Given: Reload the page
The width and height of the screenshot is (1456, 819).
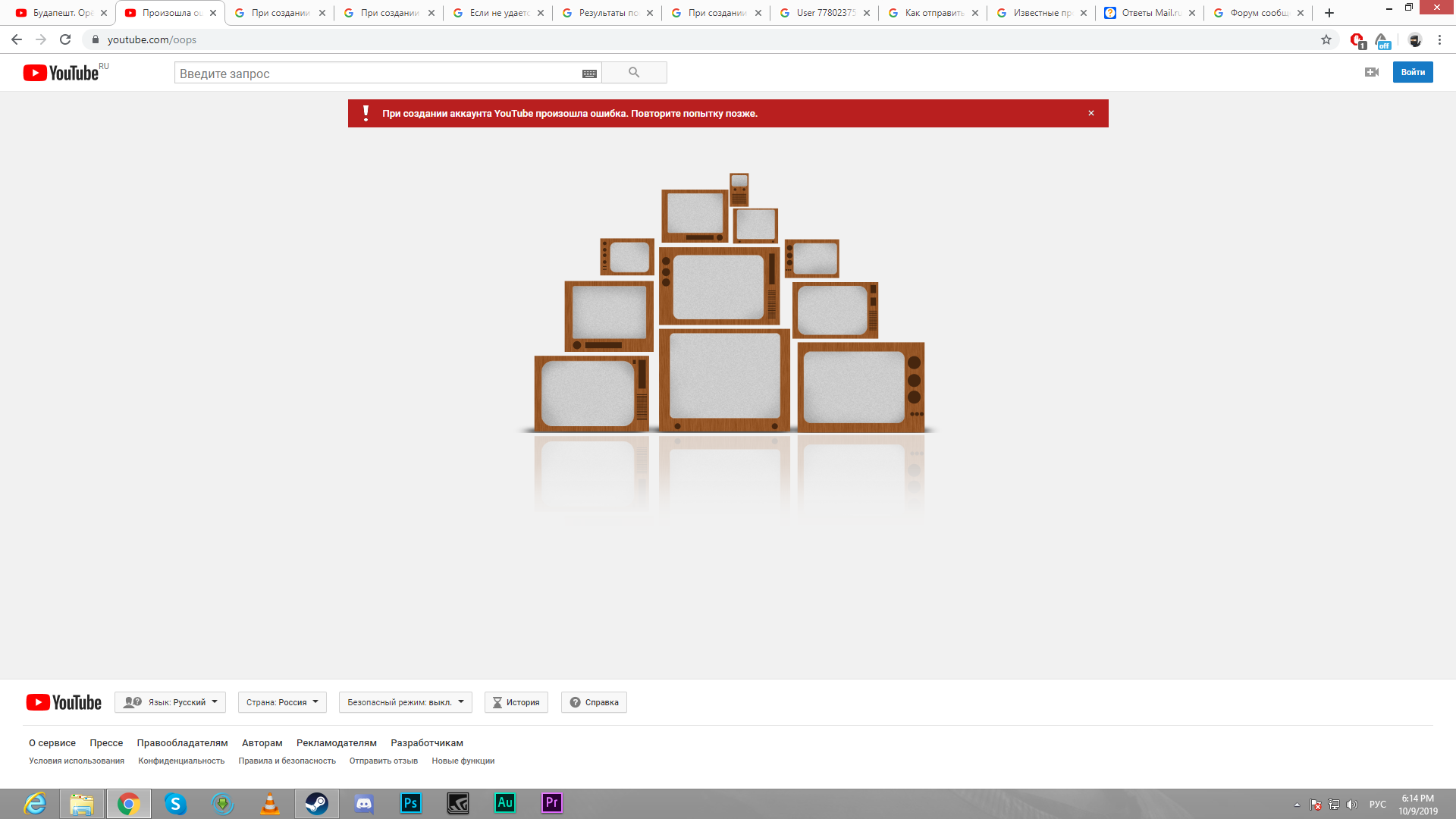Looking at the screenshot, I should [65, 39].
